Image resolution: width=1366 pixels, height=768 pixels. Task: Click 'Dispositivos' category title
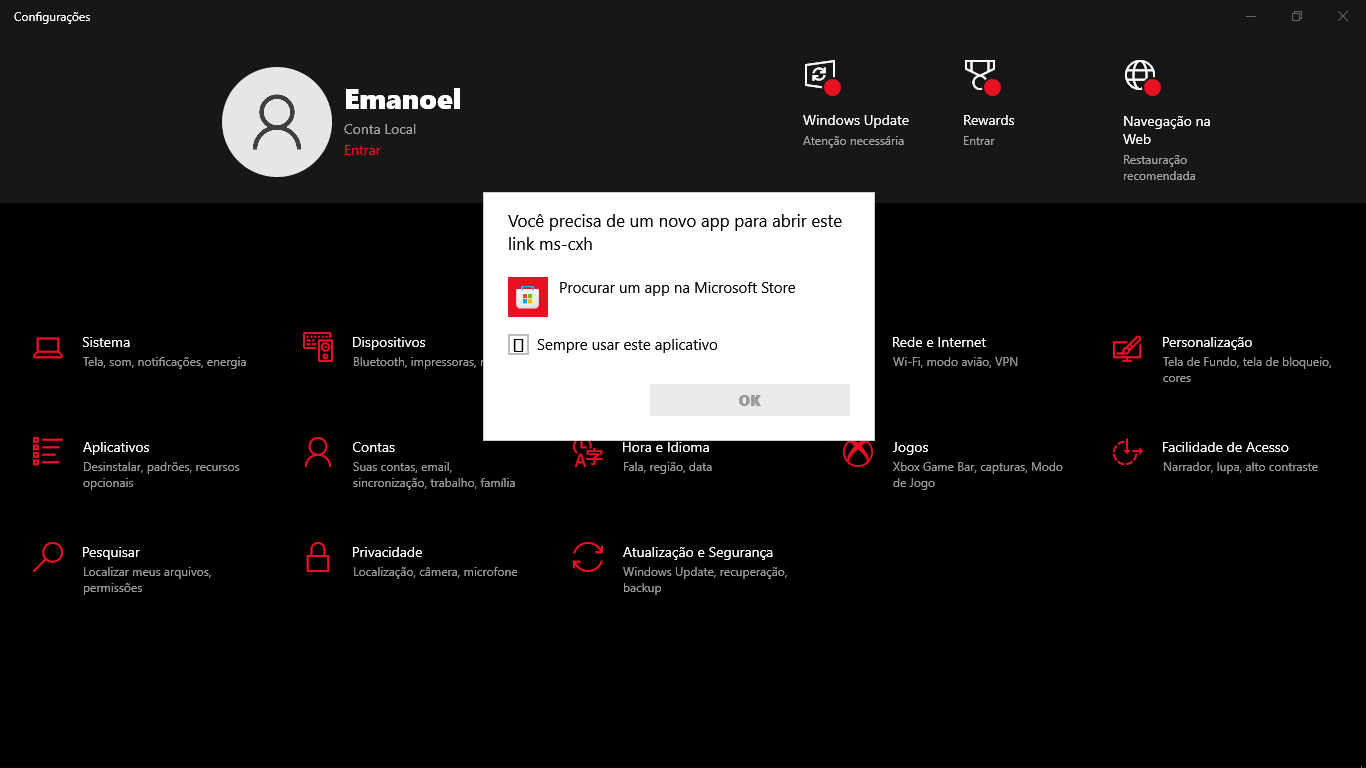point(389,342)
